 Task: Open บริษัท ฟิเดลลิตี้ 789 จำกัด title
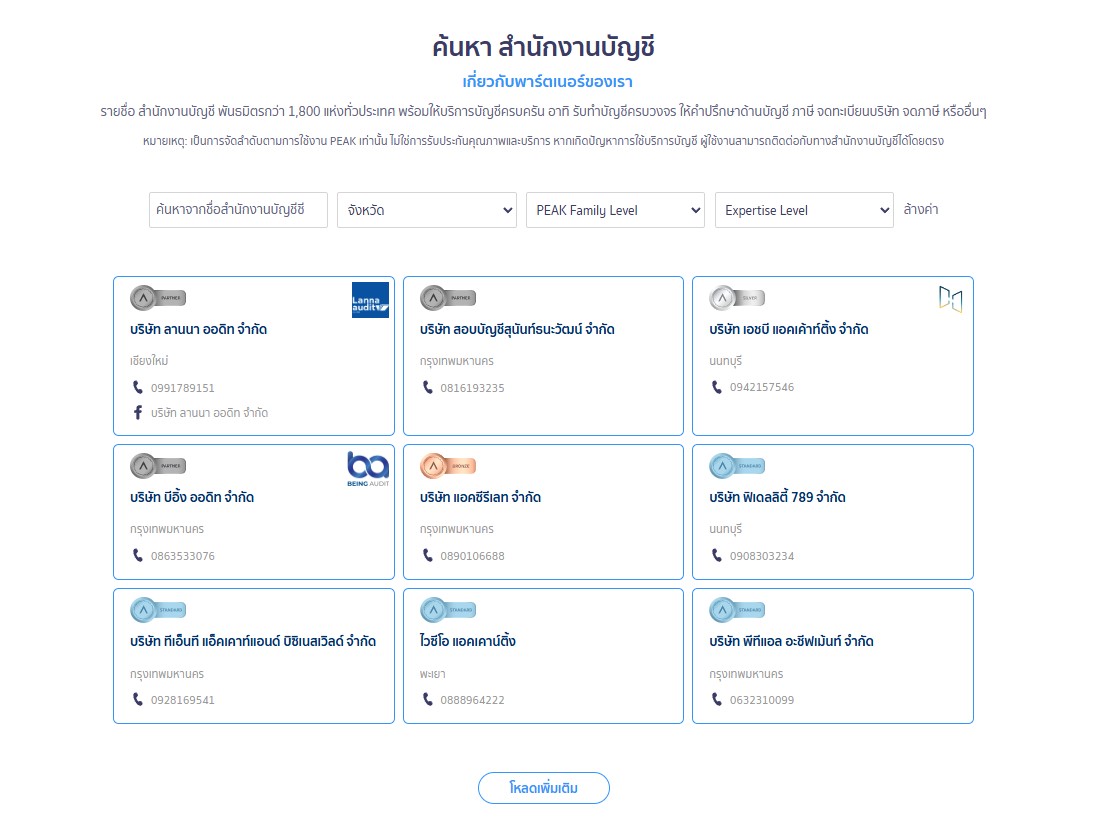point(777,498)
